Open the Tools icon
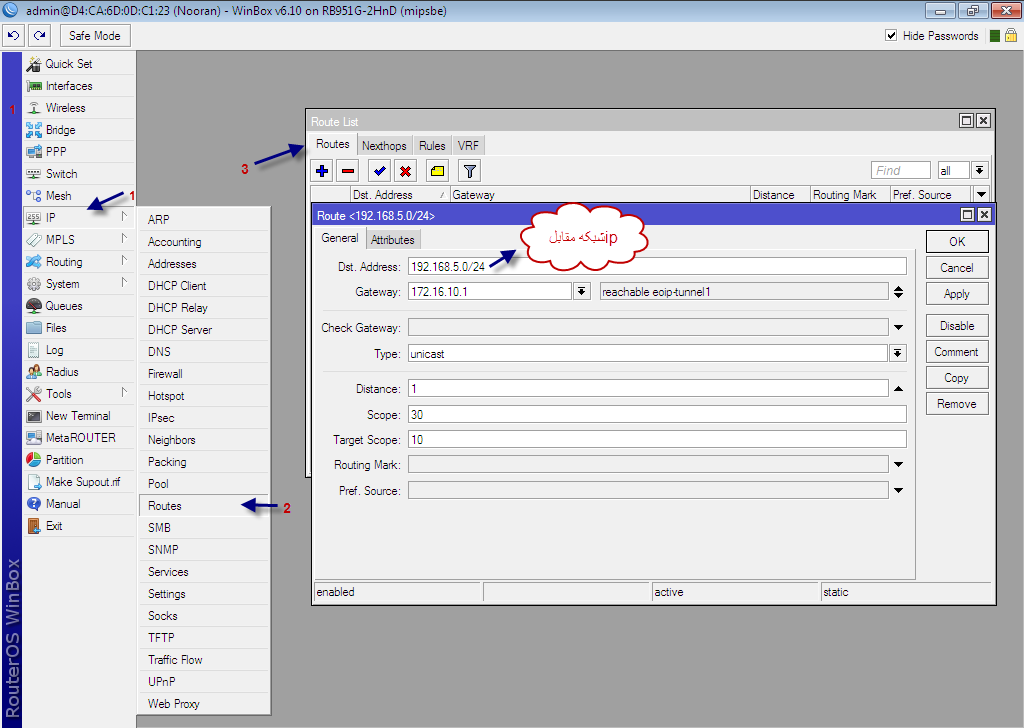Screen dimensions: 1024x728 point(34,394)
